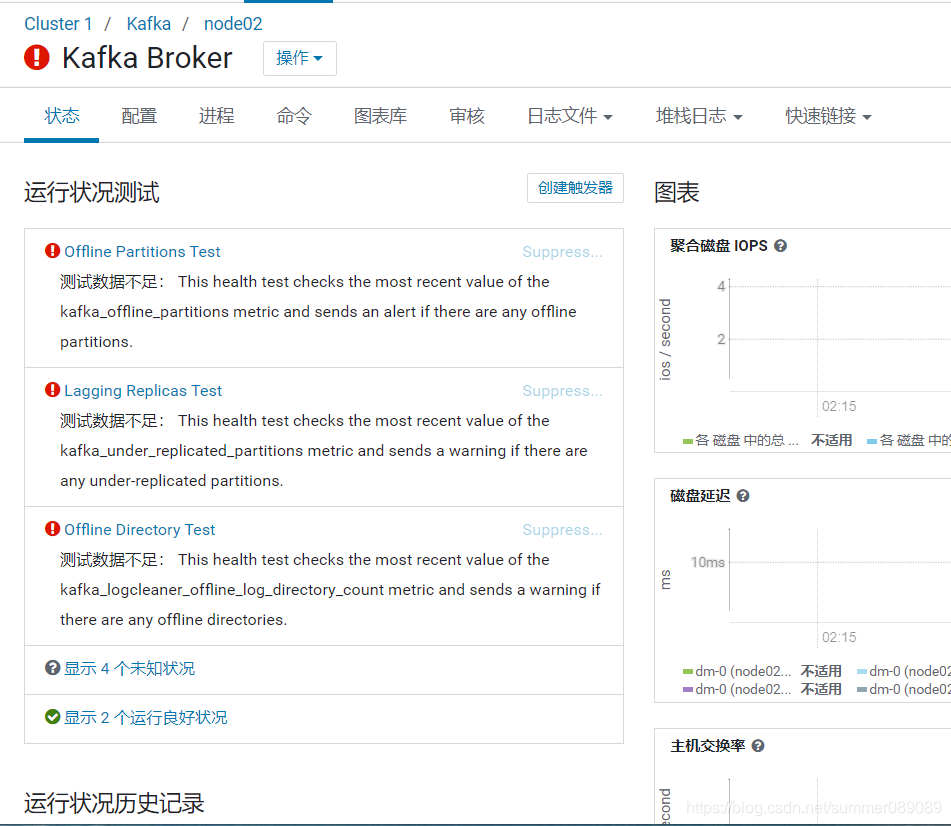Viewport: 951px width, 826px height.
Task: Open help icon next to 磁盘延迟
Action: pos(743,496)
